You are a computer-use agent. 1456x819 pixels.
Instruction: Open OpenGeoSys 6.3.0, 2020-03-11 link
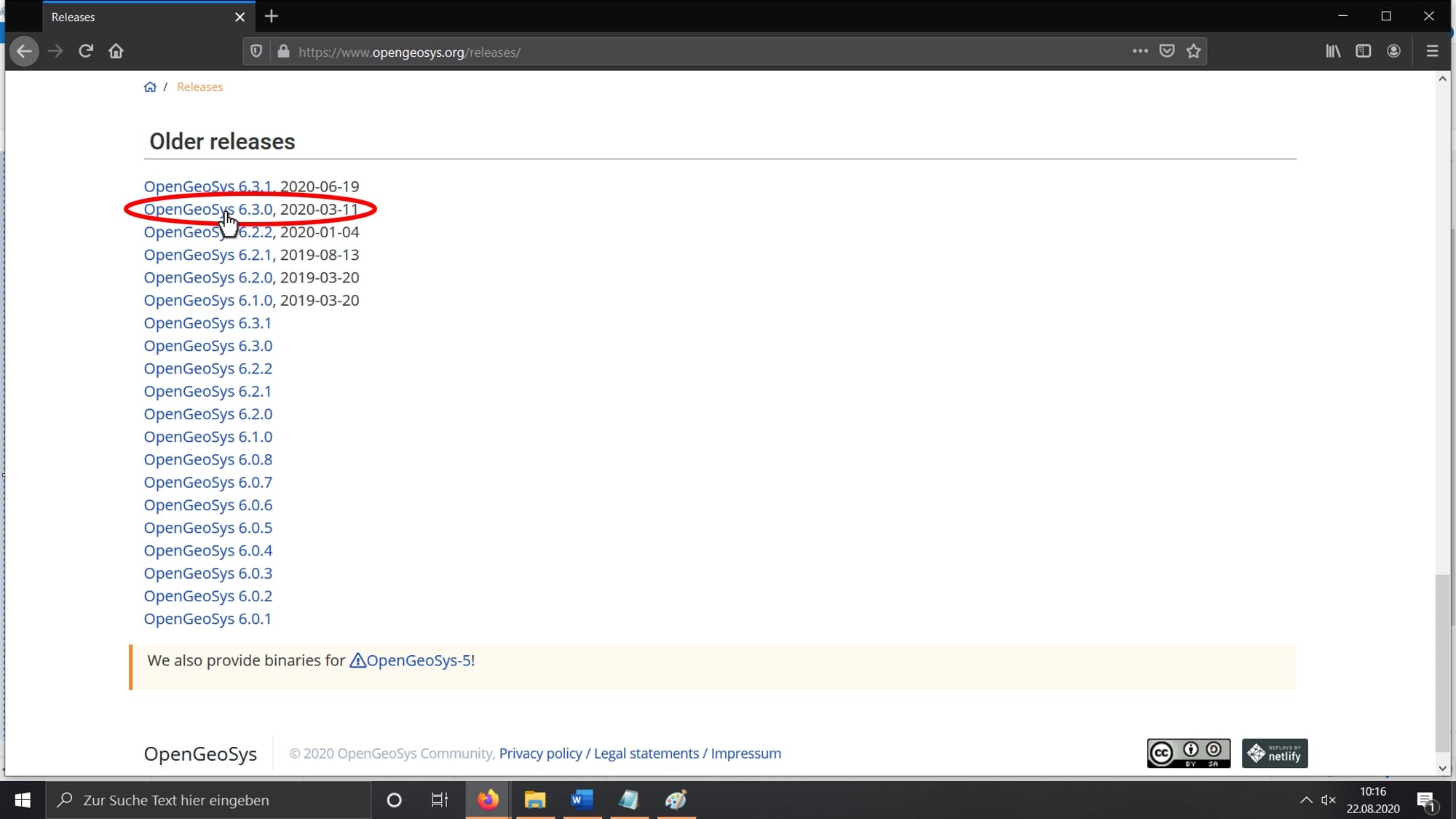tap(208, 209)
